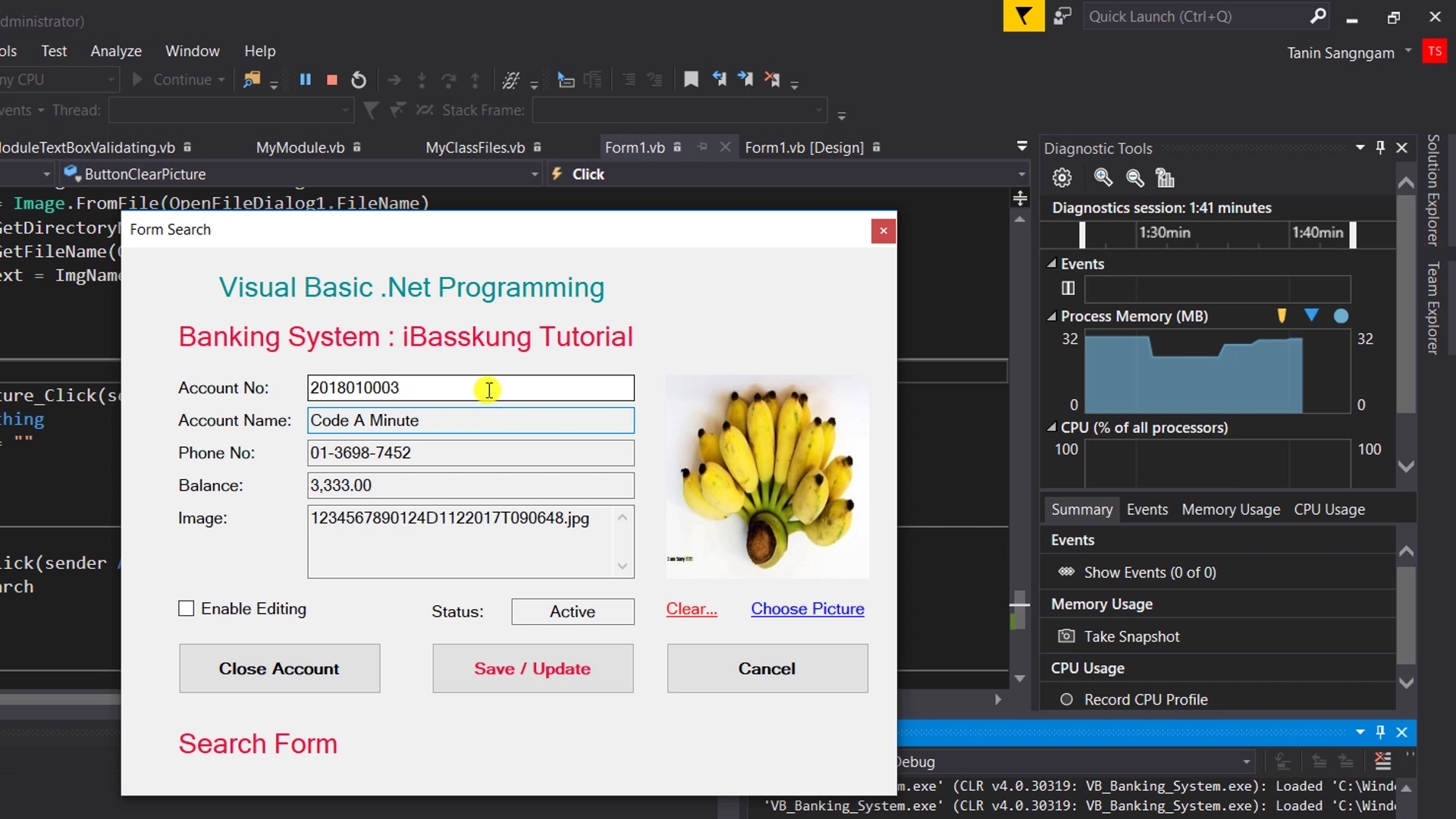Open the Thread combo box
Image resolution: width=1456 pixels, height=819 pixels.
pos(231,111)
